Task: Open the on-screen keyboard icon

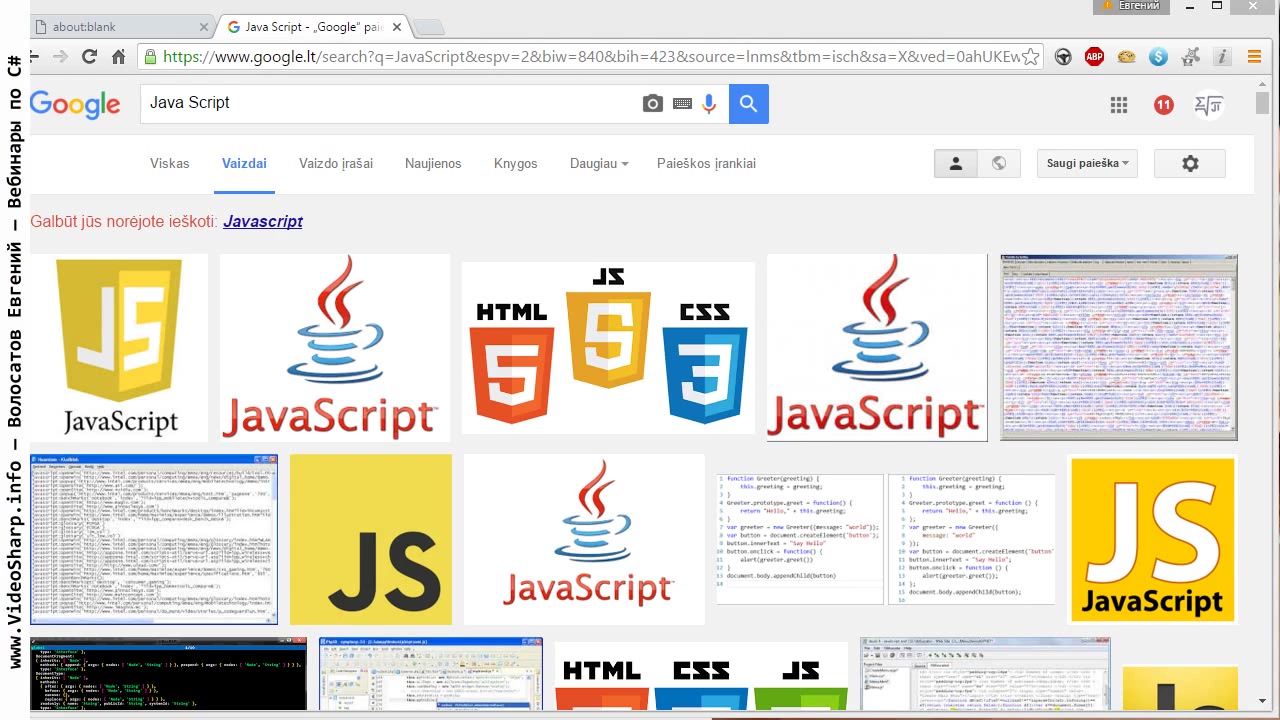Action: (682, 103)
